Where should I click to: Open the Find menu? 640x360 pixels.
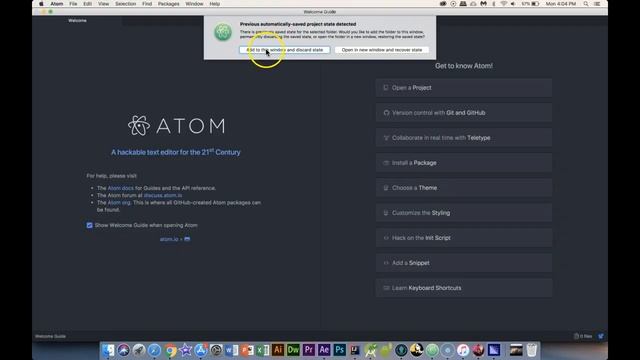point(147,4)
